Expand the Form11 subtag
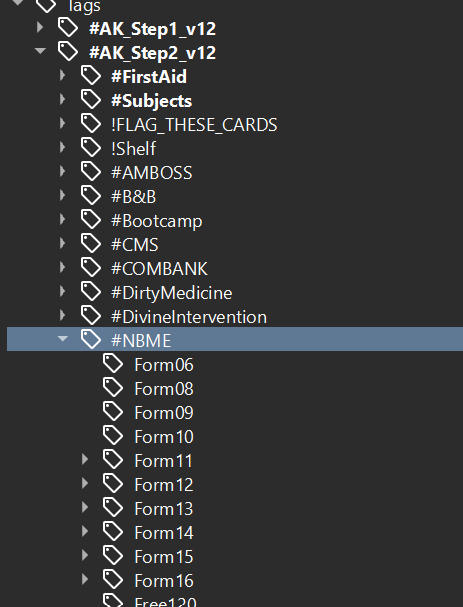 (x=85, y=460)
